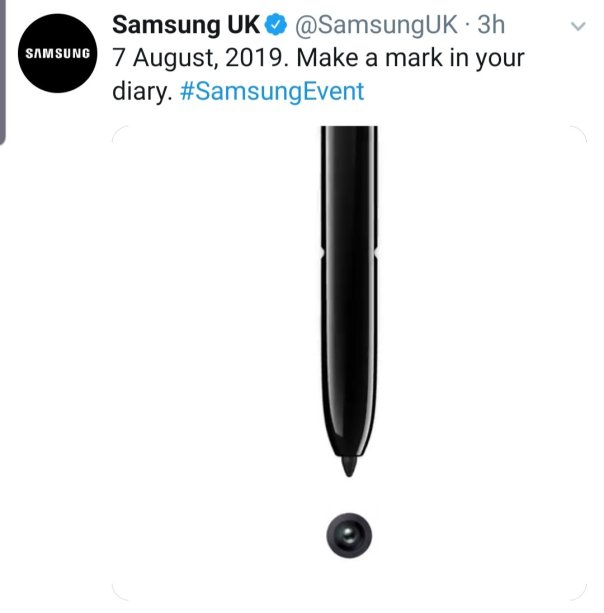Click the blue verified badge
The image size is (604, 613).
[276, 24]
